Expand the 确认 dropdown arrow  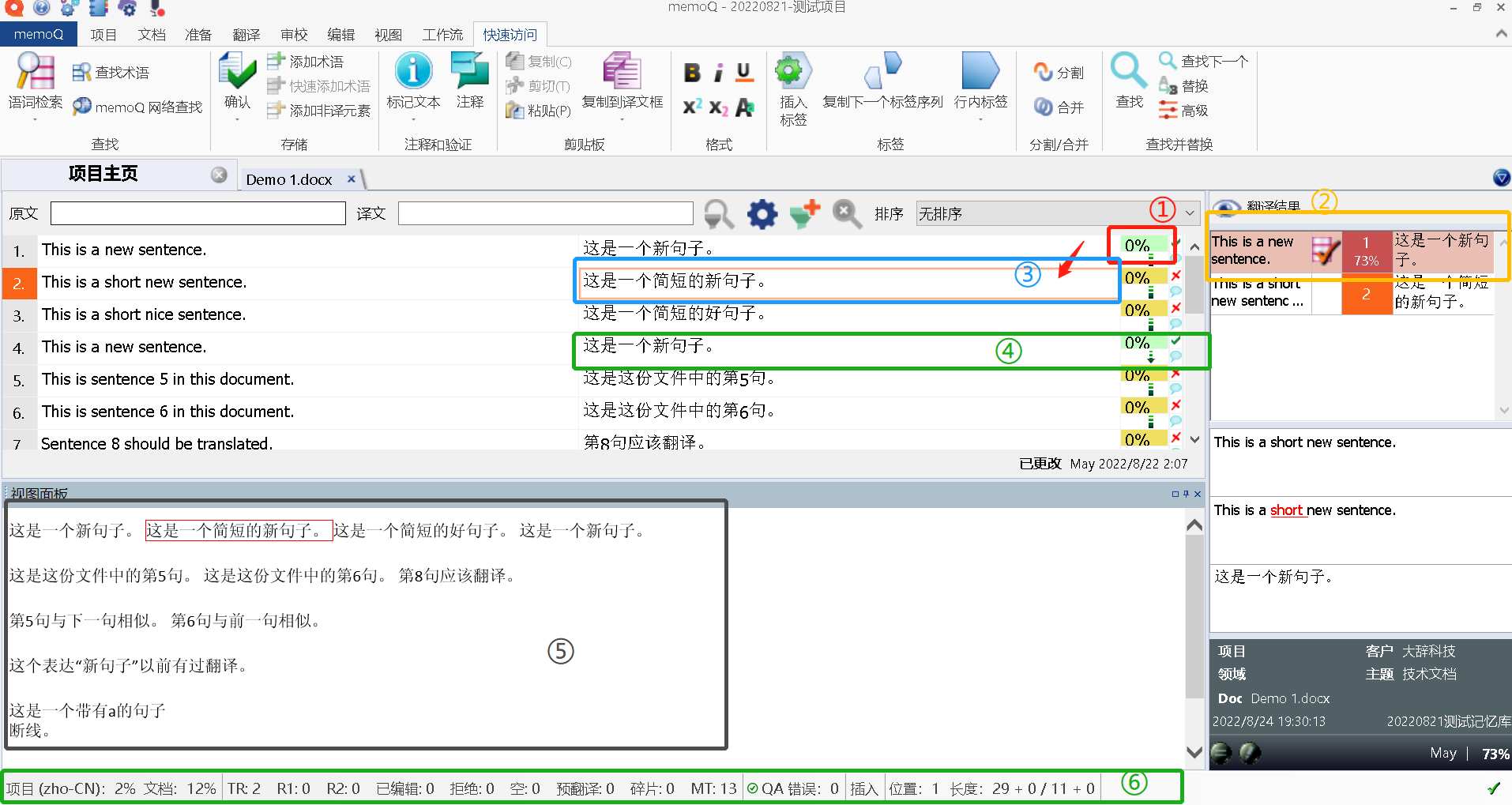point(237,120)
